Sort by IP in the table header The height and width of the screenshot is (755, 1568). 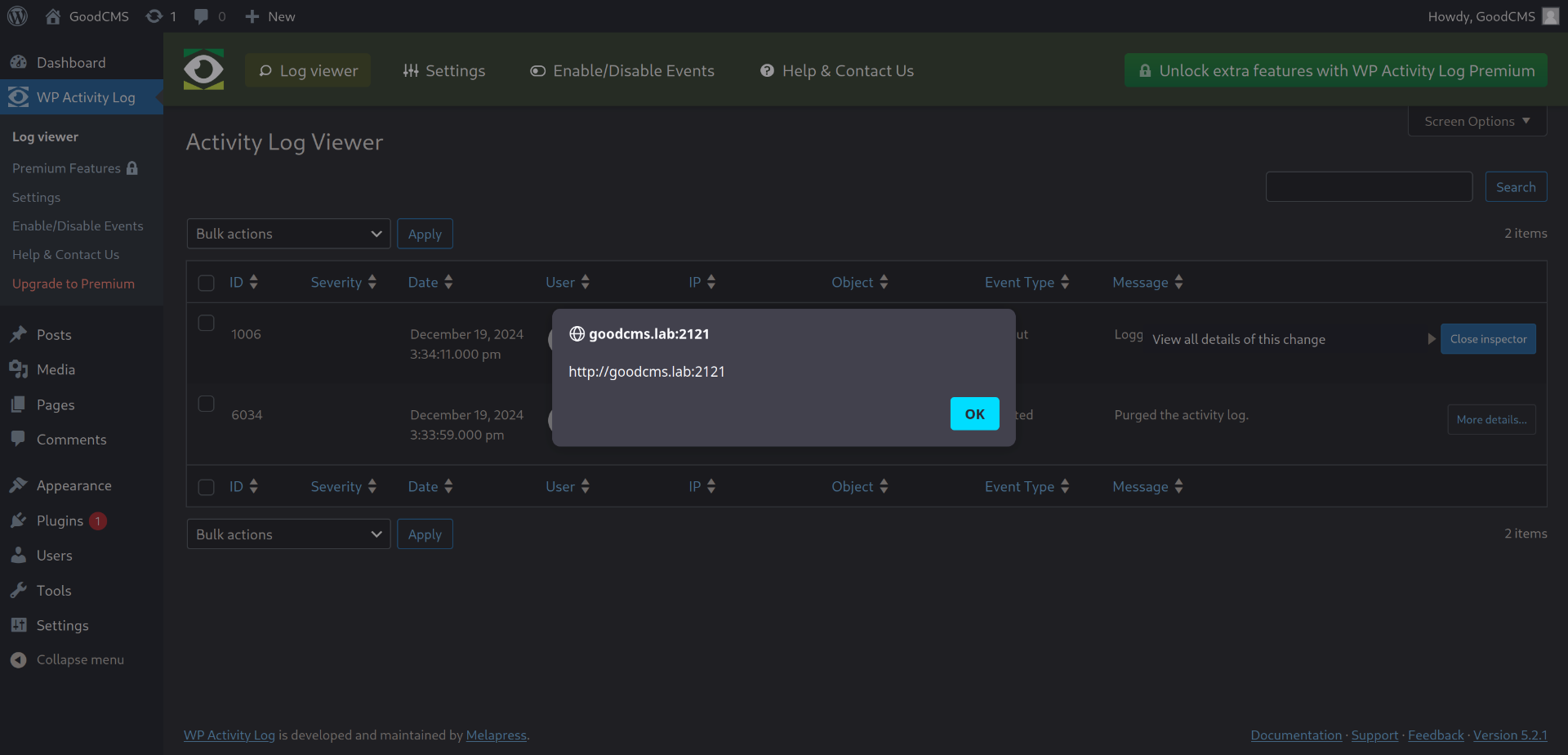point(702,282)
